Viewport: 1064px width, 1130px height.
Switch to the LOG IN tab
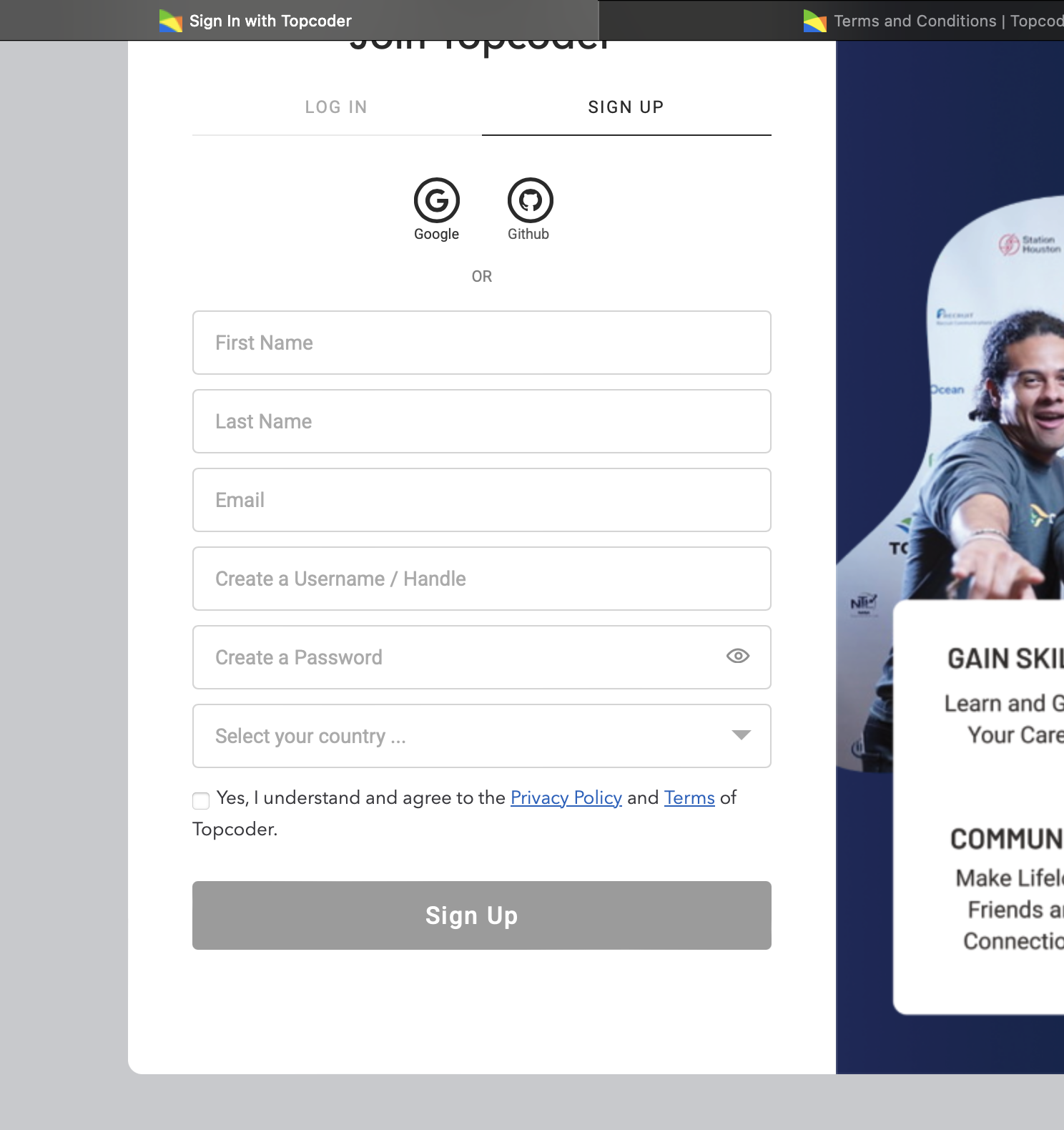coord(337,107)
